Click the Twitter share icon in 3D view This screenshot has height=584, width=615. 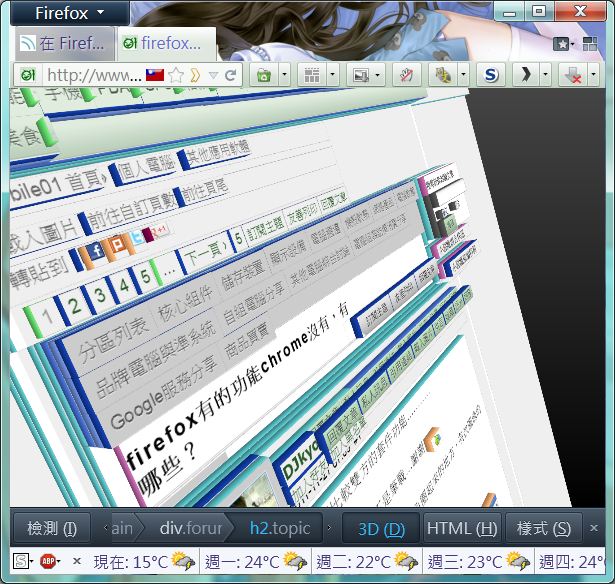[137, 236]
